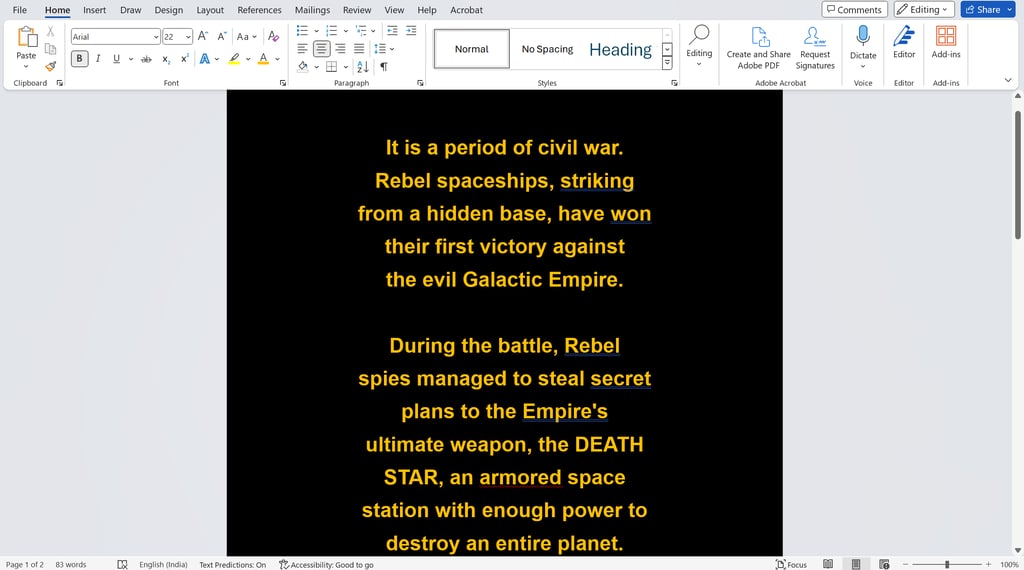Switch to the Design tab
The height and width of the screenshot is (570, 1024).
coord(168,10)
